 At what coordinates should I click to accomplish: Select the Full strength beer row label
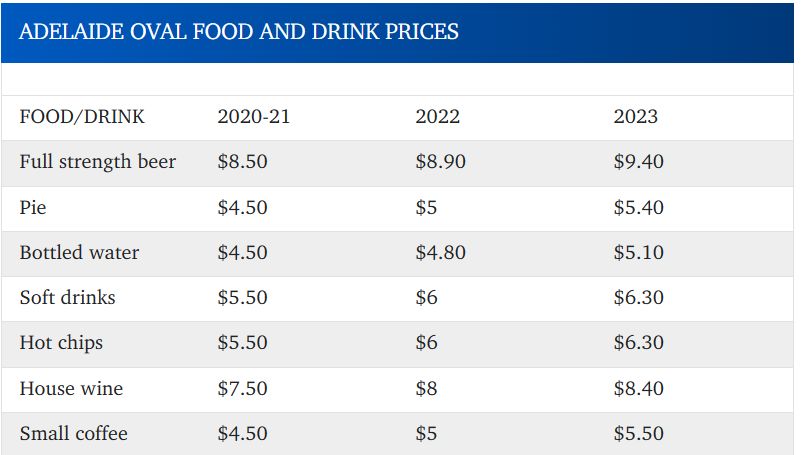98,162
